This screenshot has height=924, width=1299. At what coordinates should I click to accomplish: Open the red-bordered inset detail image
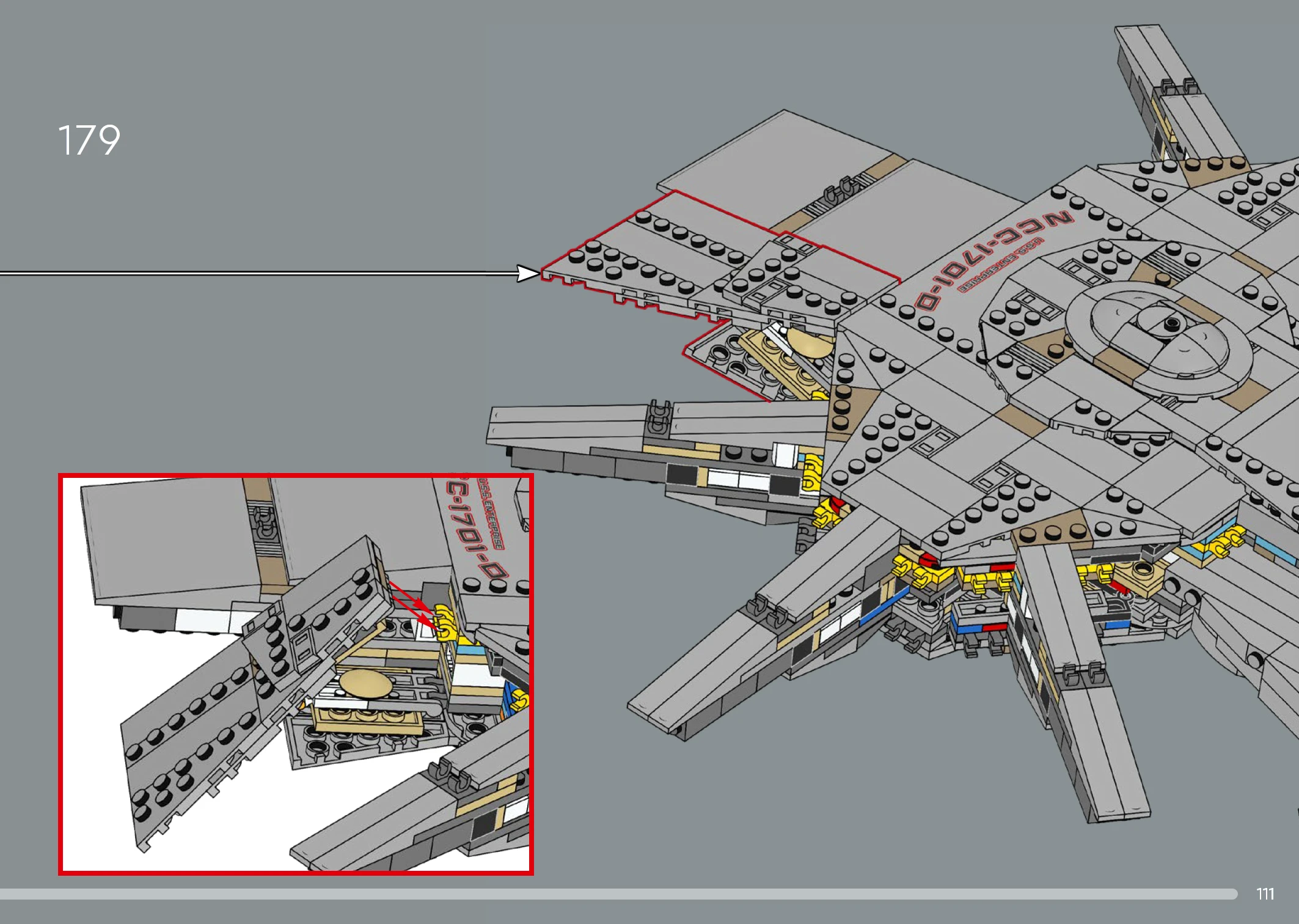pyautogui.click(x=296, y=673)
